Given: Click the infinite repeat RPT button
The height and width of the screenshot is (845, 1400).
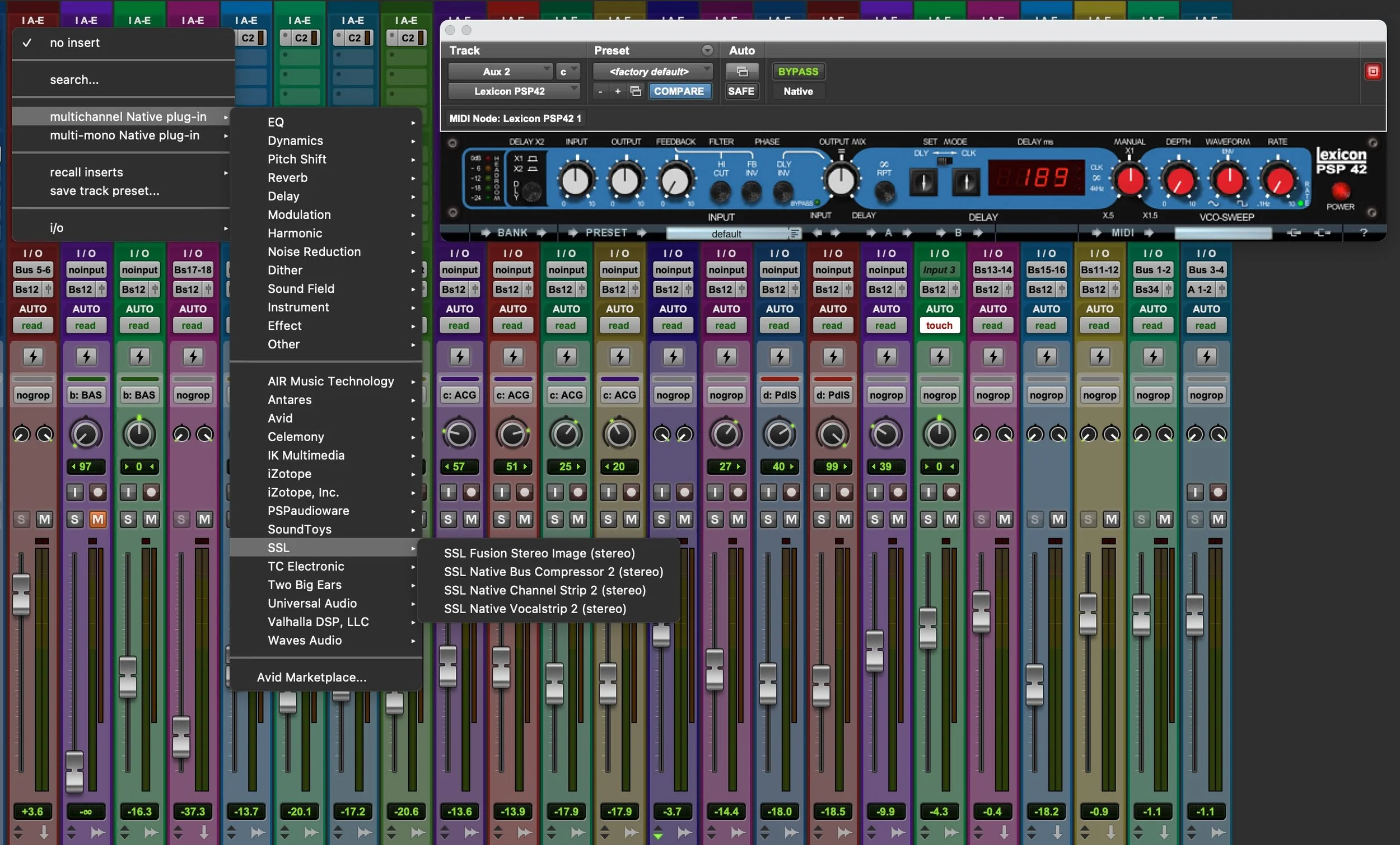Looking at the screenshot, I should 884,192.
